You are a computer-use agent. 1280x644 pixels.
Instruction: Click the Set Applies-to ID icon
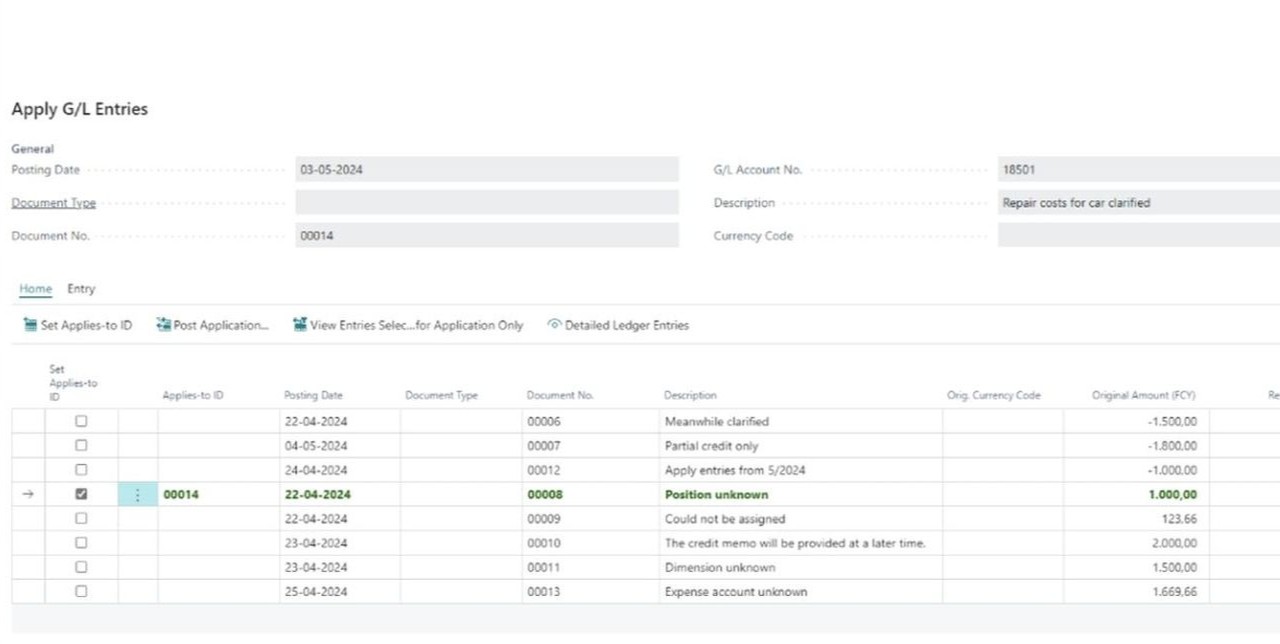coord(30,325)
